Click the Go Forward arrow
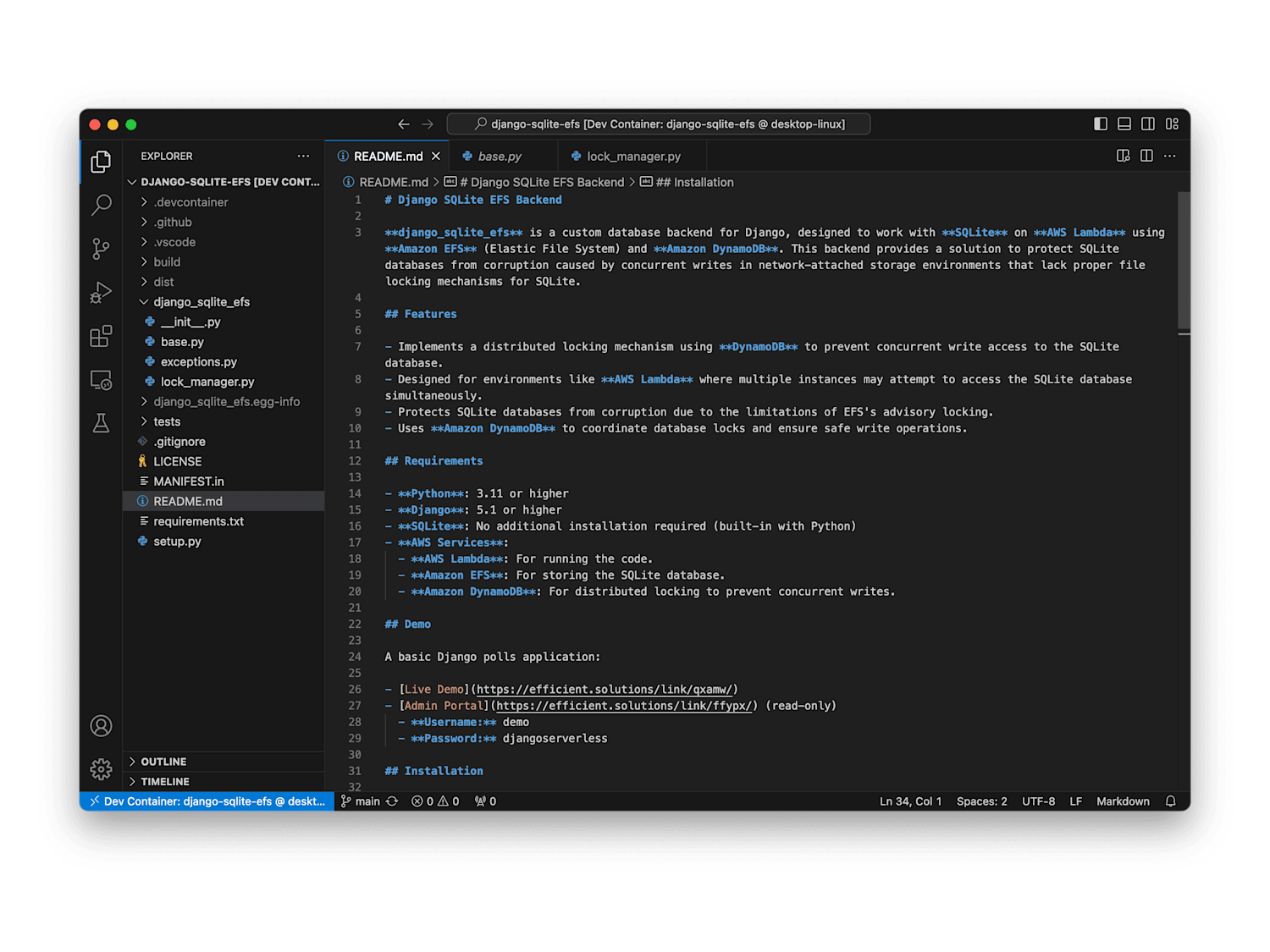 coord(428,124)
